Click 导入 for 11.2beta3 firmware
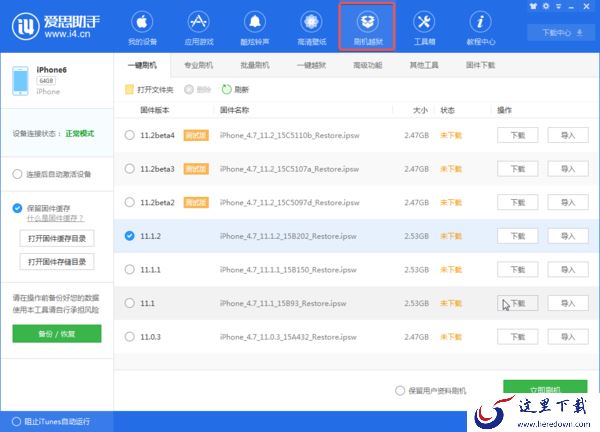600x432 pixels. click(568, 169)
